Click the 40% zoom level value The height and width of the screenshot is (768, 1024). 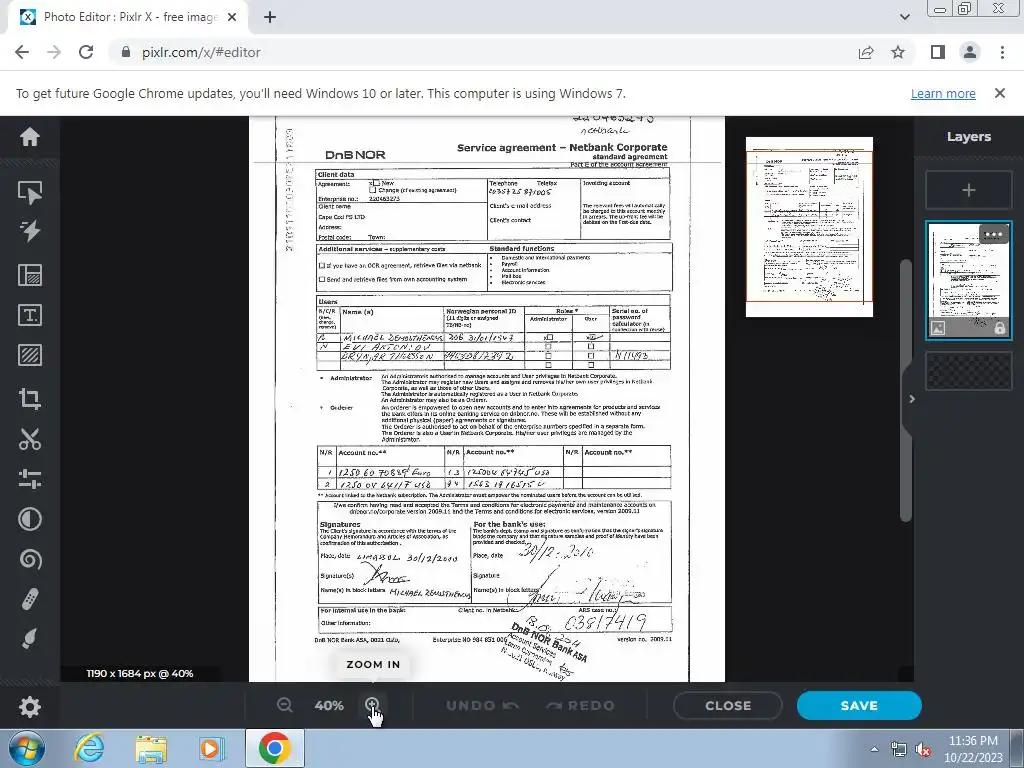tap(328, 705)
